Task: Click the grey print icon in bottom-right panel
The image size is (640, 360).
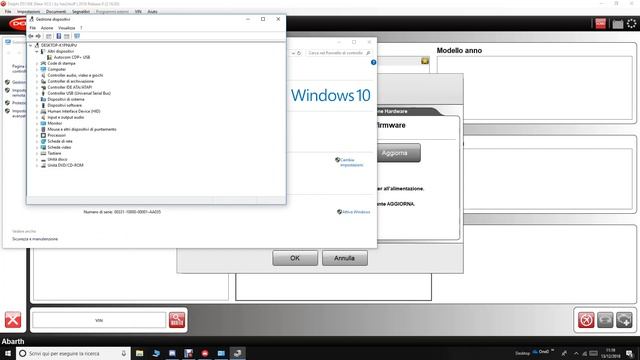Action: pyautogui.click(x=605, y=320)
